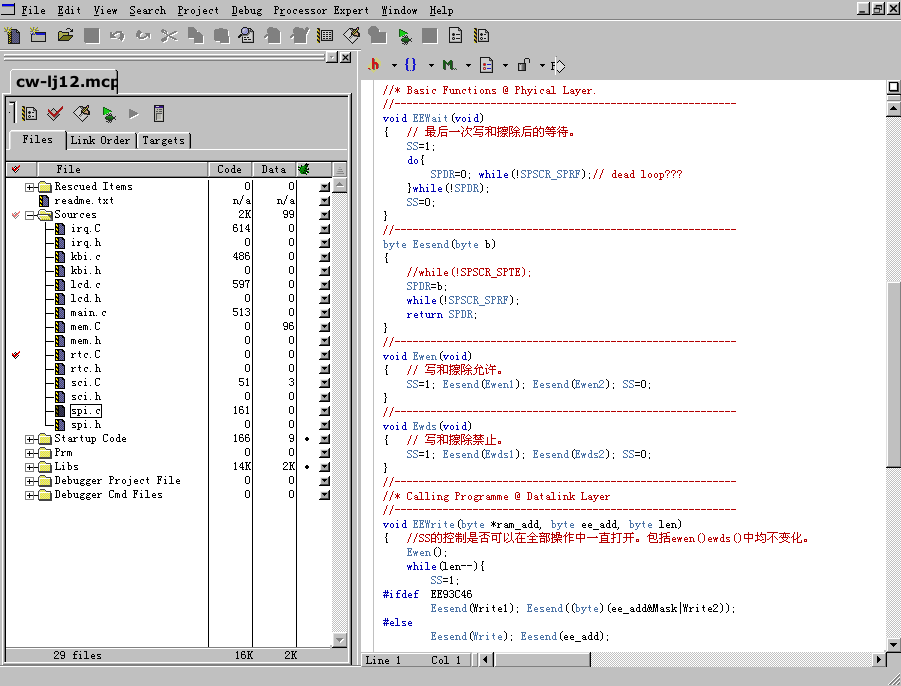Click the Cut scissors icon
Image resolution: width=901 pixels, height=686 pixels.
point(169,36)
